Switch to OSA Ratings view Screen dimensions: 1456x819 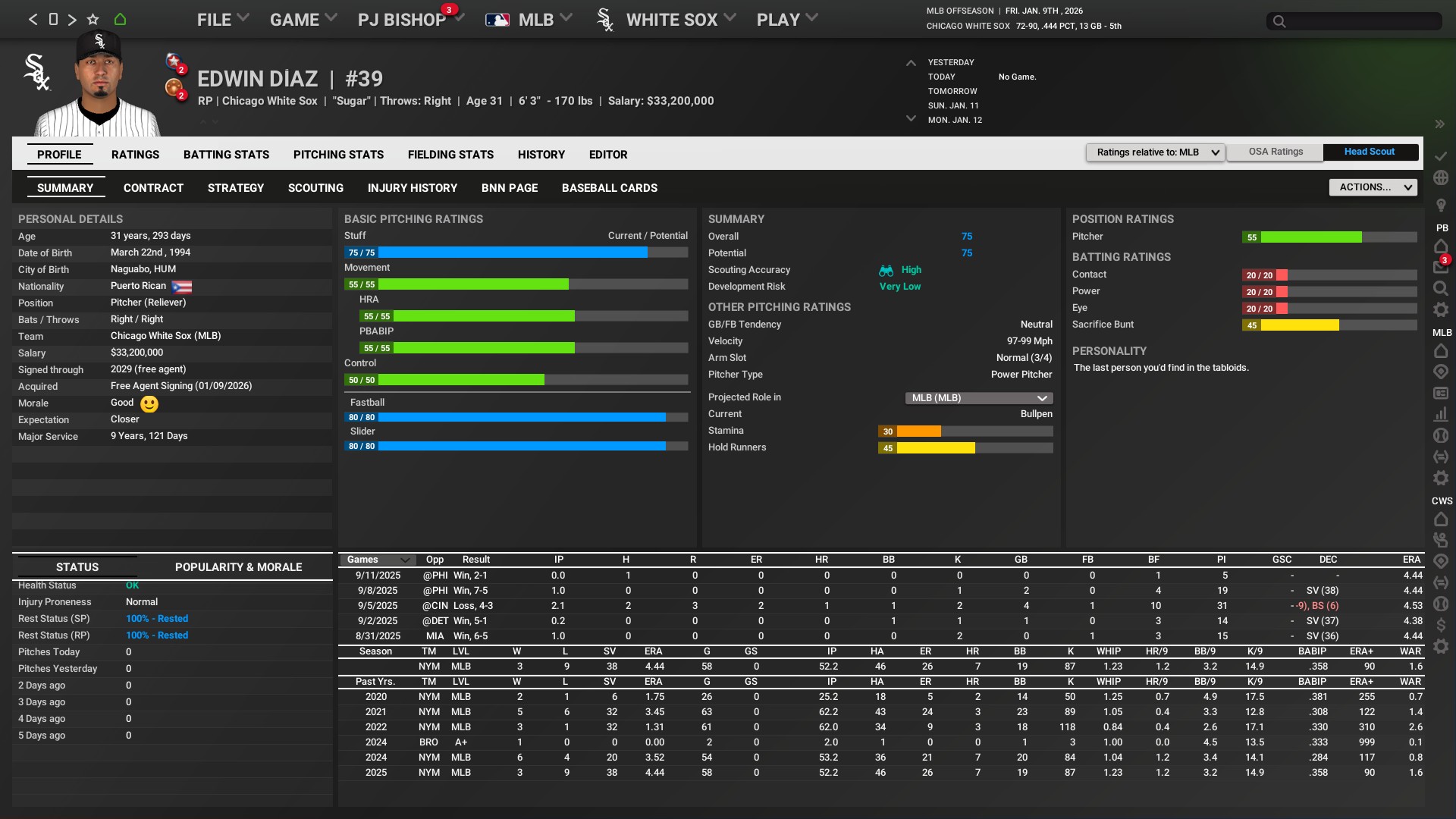point(1275,152)
